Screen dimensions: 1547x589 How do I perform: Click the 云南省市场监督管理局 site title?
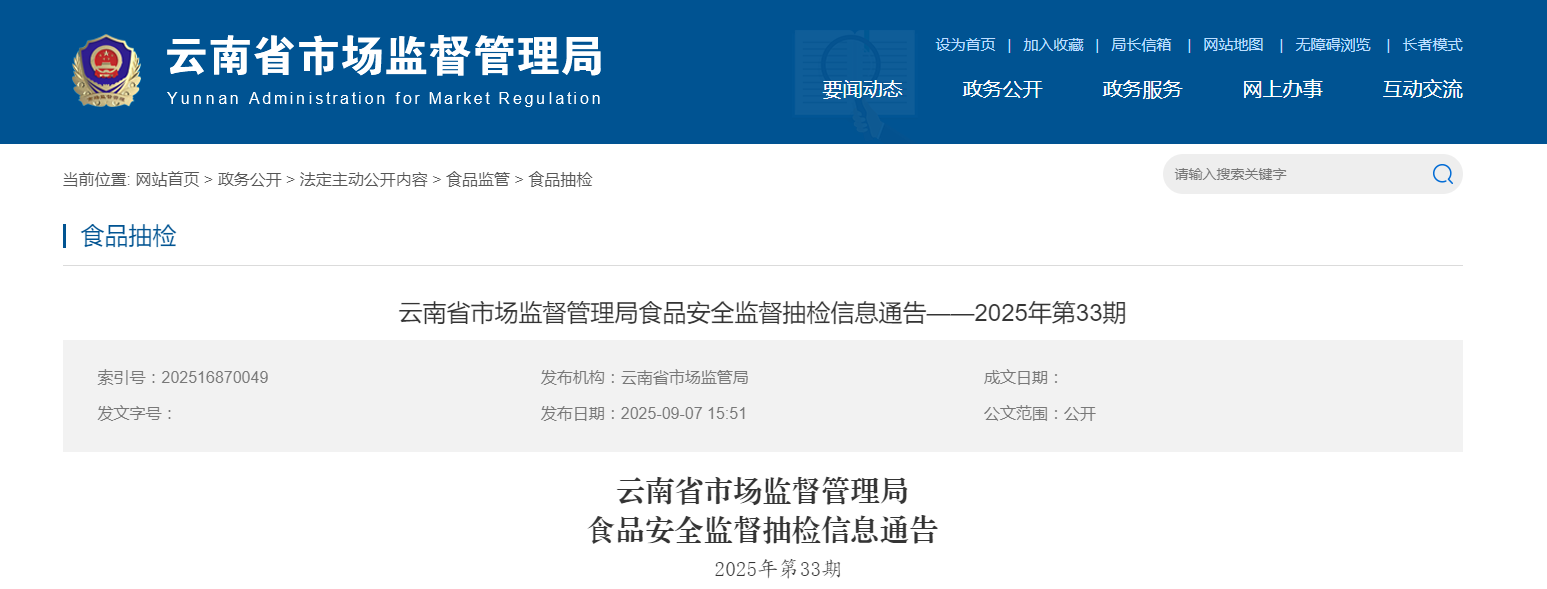click(x=384, y=56)
